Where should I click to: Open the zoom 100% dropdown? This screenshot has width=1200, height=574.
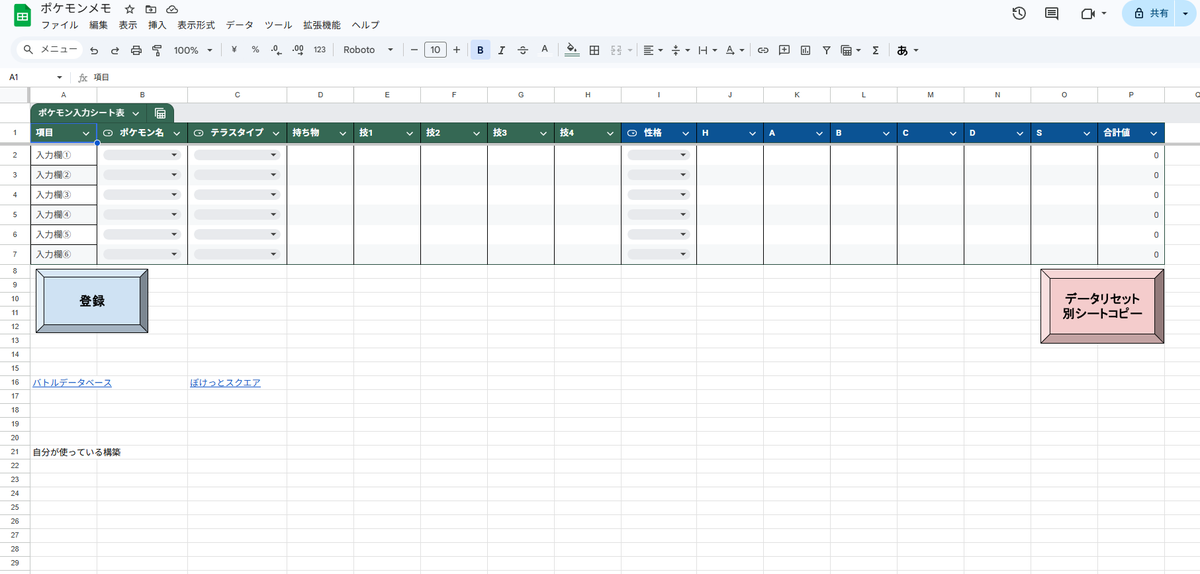(193, 49)
